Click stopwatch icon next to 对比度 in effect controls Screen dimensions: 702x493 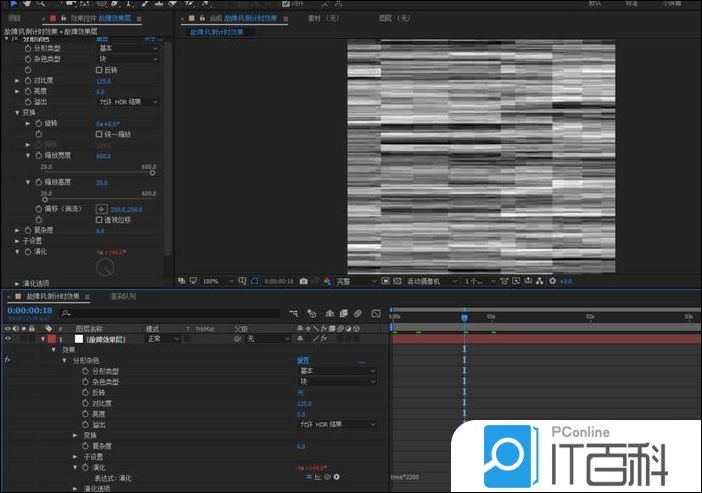click(28, 80)
